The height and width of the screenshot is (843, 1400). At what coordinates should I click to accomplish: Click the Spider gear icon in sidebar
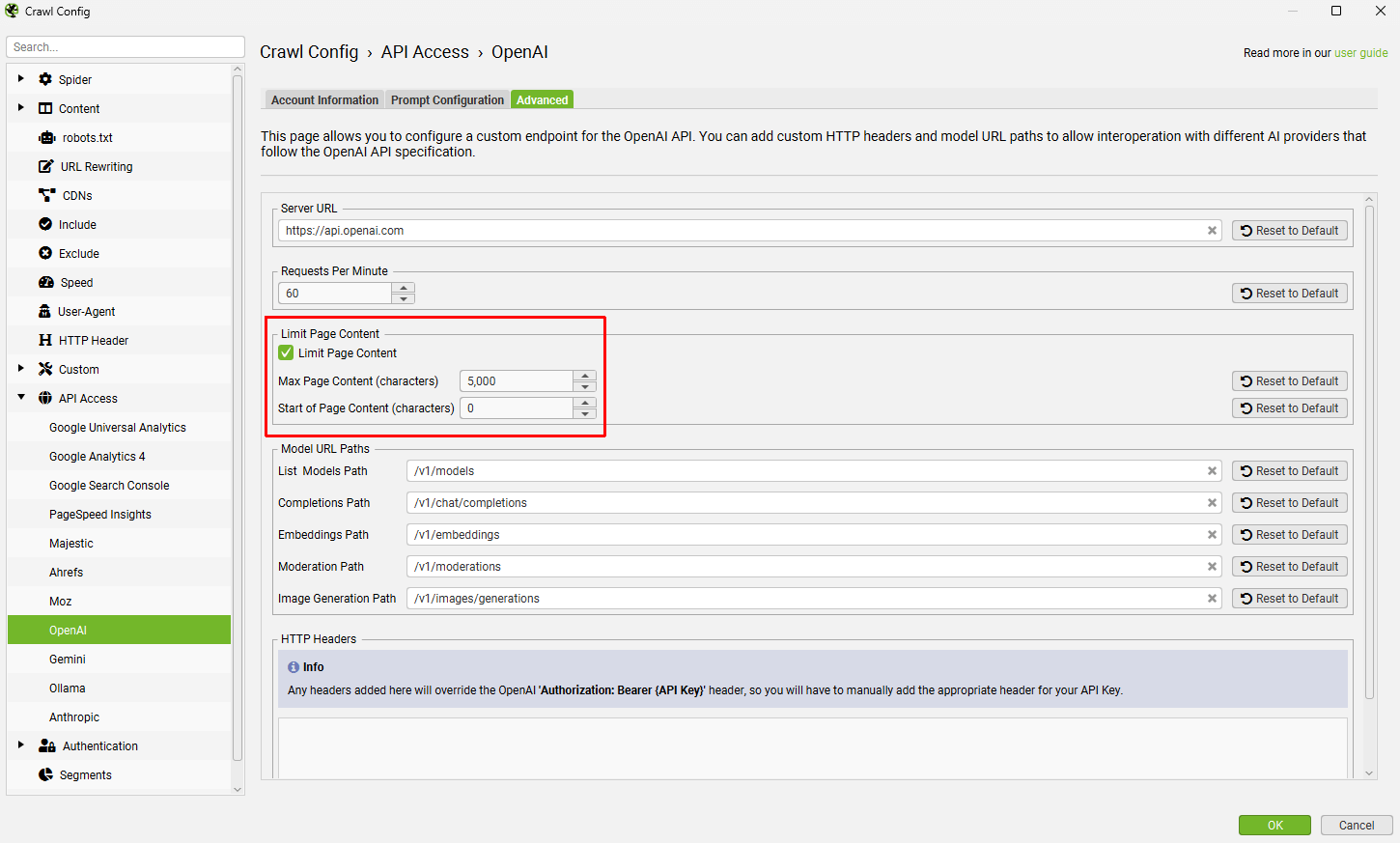(x=45, y=79)
